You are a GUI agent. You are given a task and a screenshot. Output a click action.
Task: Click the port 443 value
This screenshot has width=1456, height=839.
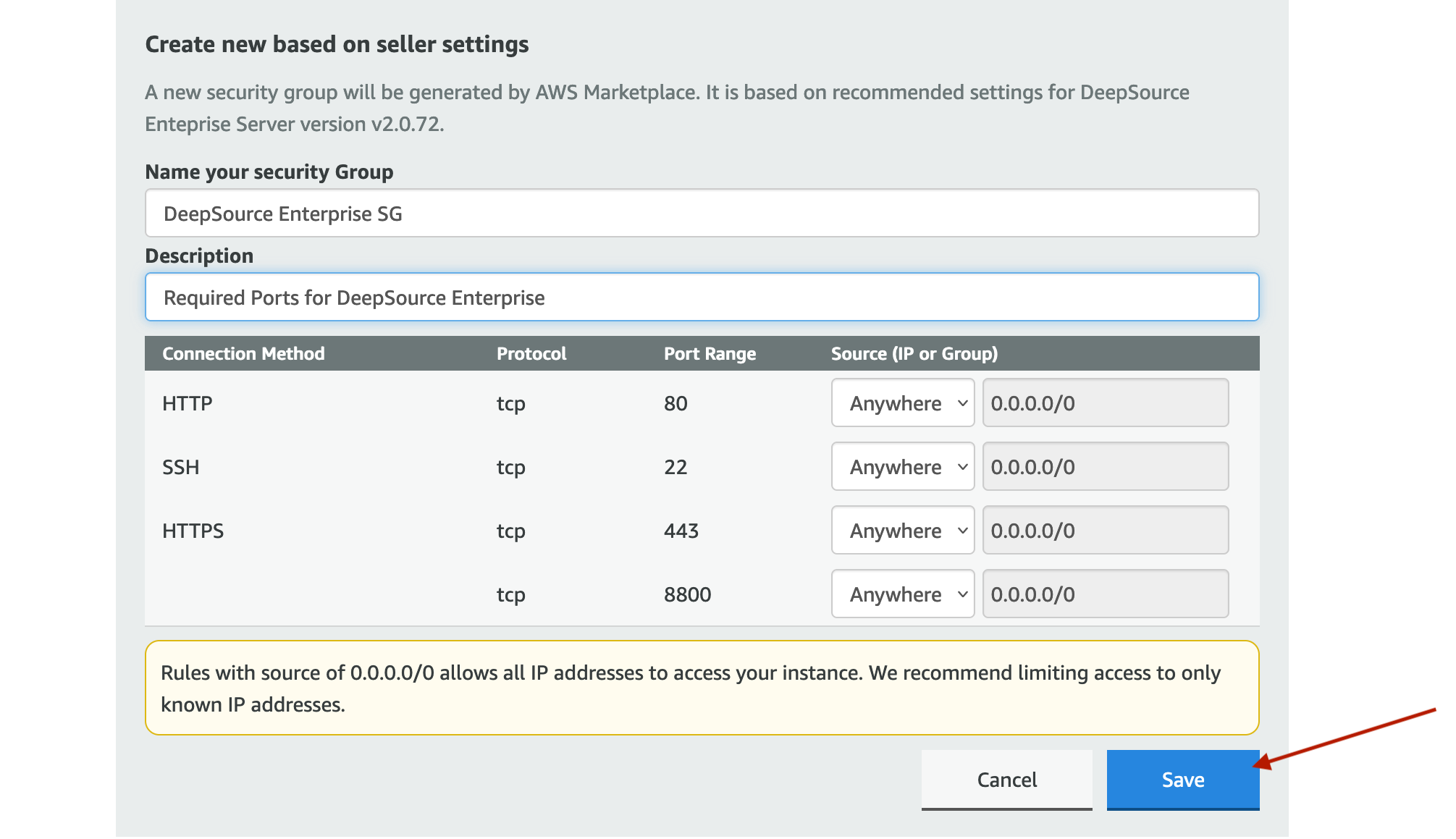point(681,531)
